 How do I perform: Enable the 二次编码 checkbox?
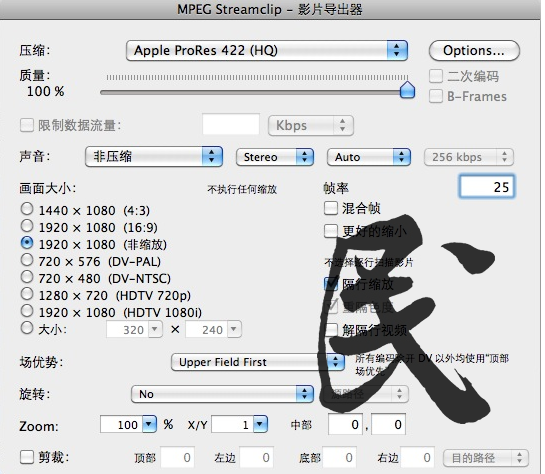tap(436, 76)
